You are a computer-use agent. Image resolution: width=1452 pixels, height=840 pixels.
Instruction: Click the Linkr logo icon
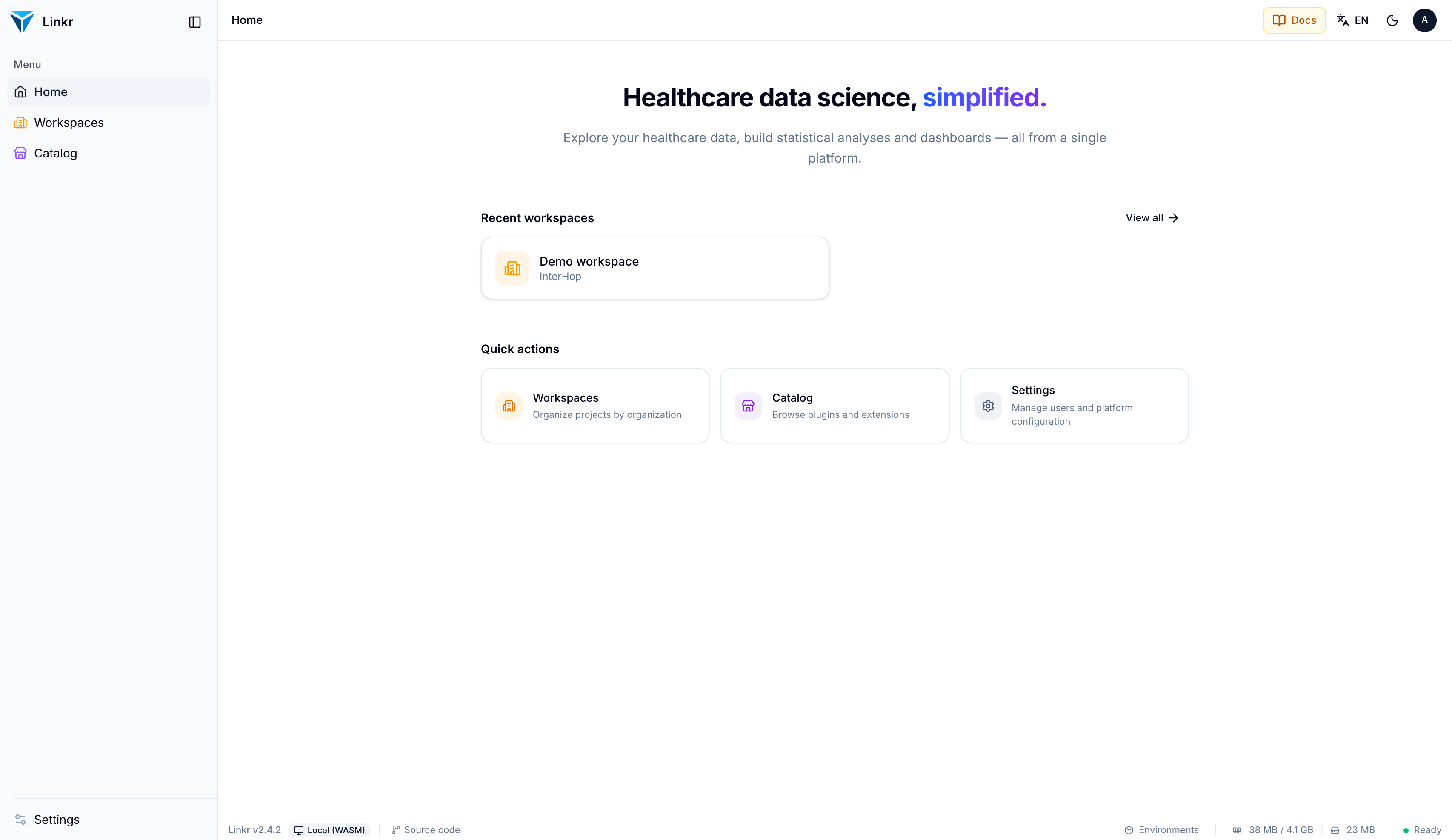click(22, 22)
